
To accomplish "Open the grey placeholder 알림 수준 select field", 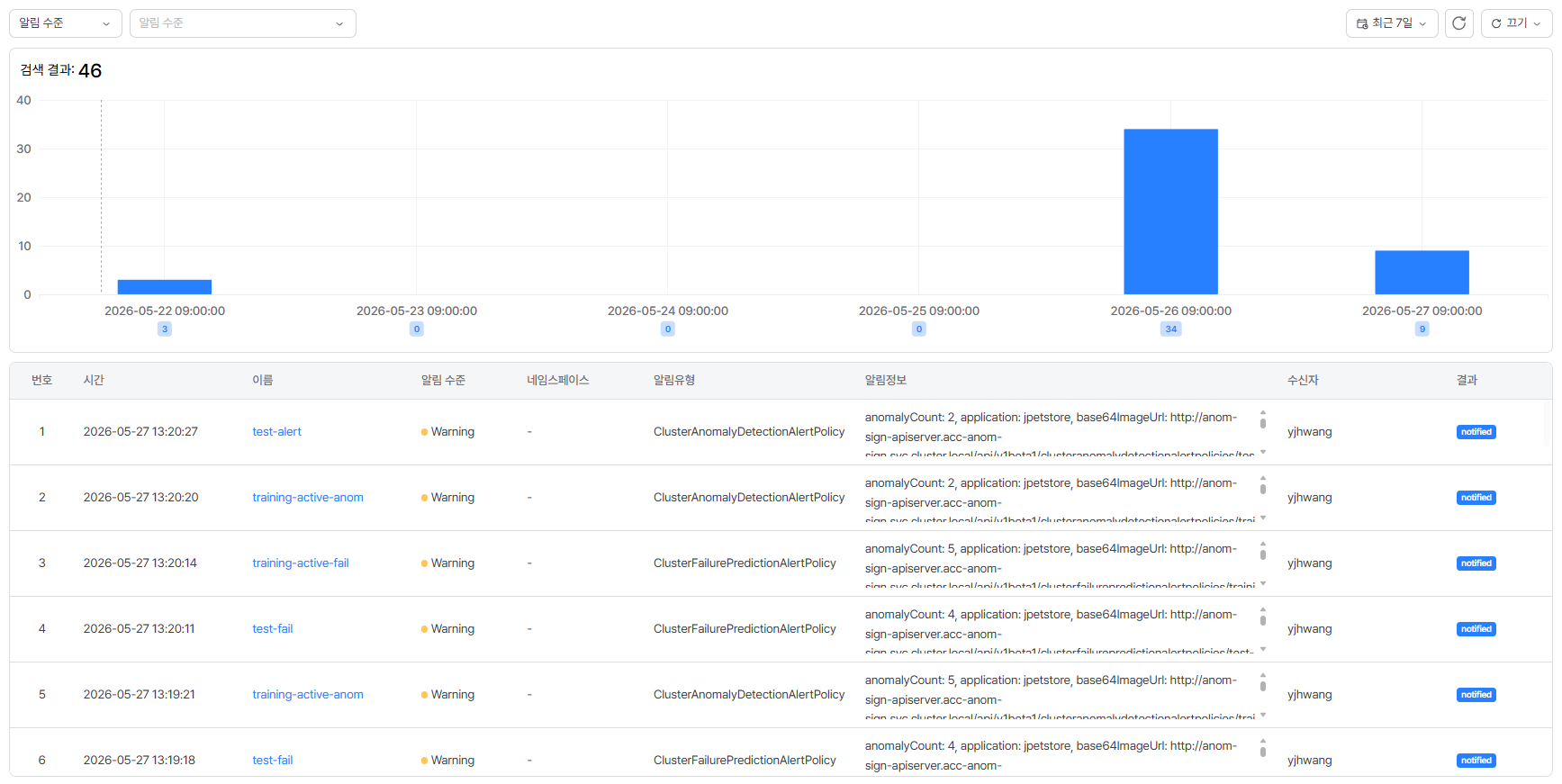I will (243, 23).
